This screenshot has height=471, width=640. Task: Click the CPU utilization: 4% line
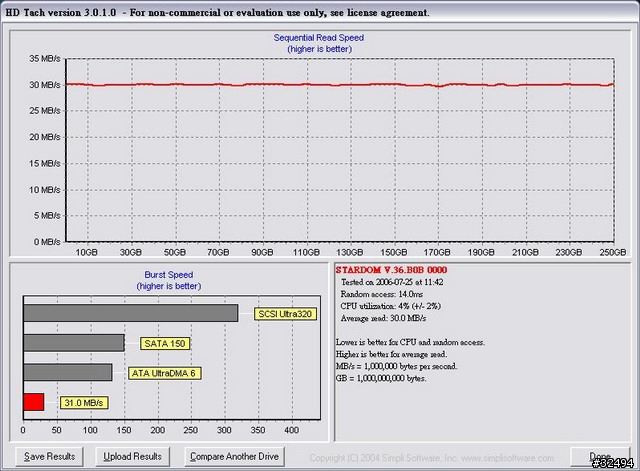pos(391,306)
